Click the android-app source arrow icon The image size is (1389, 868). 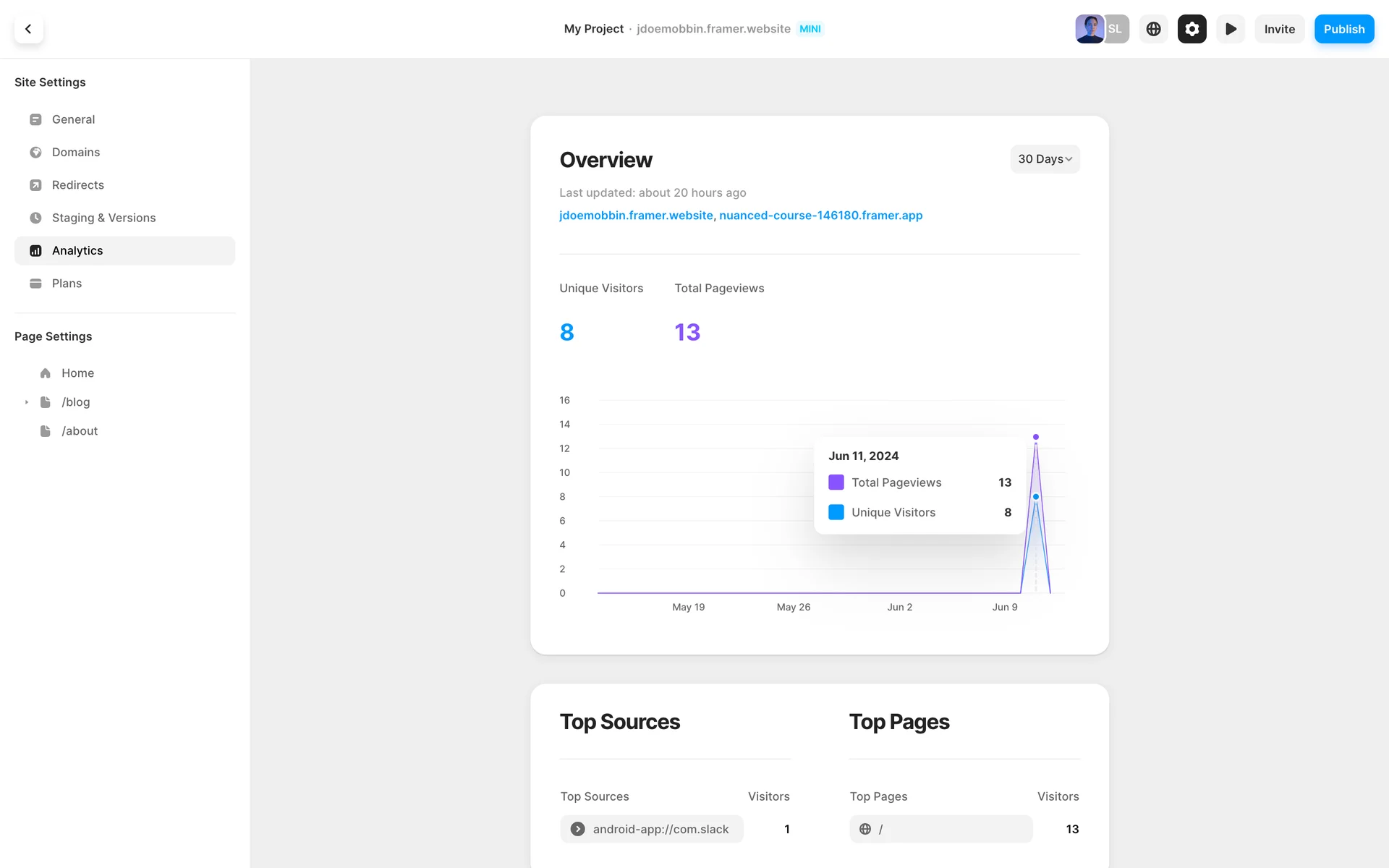point(577,829)
